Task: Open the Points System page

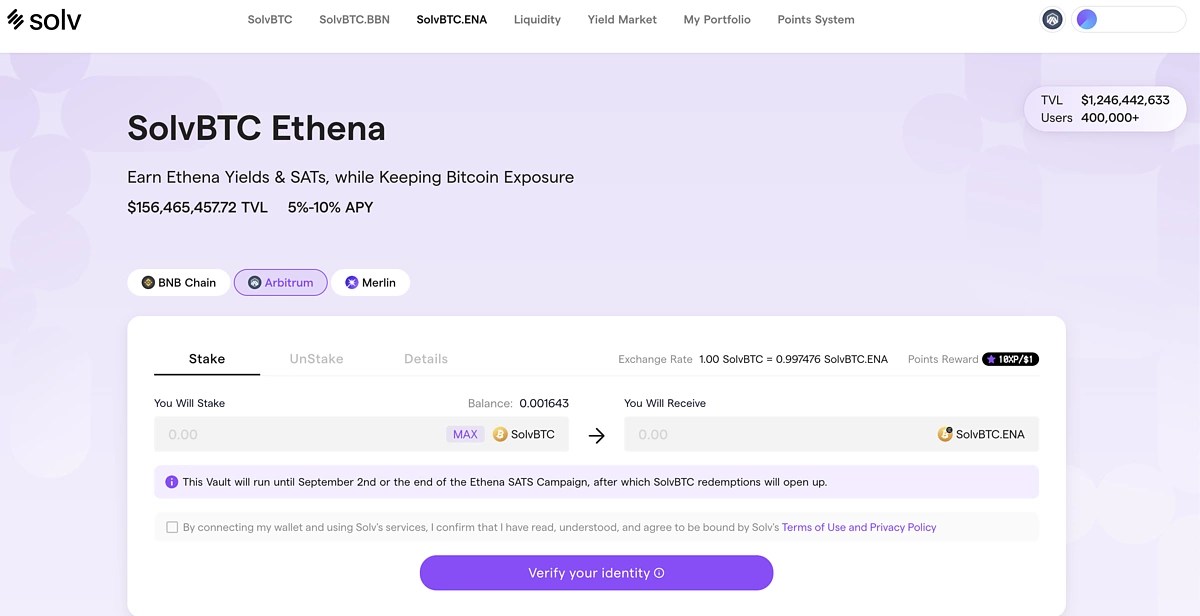Action: pos(816,20)
